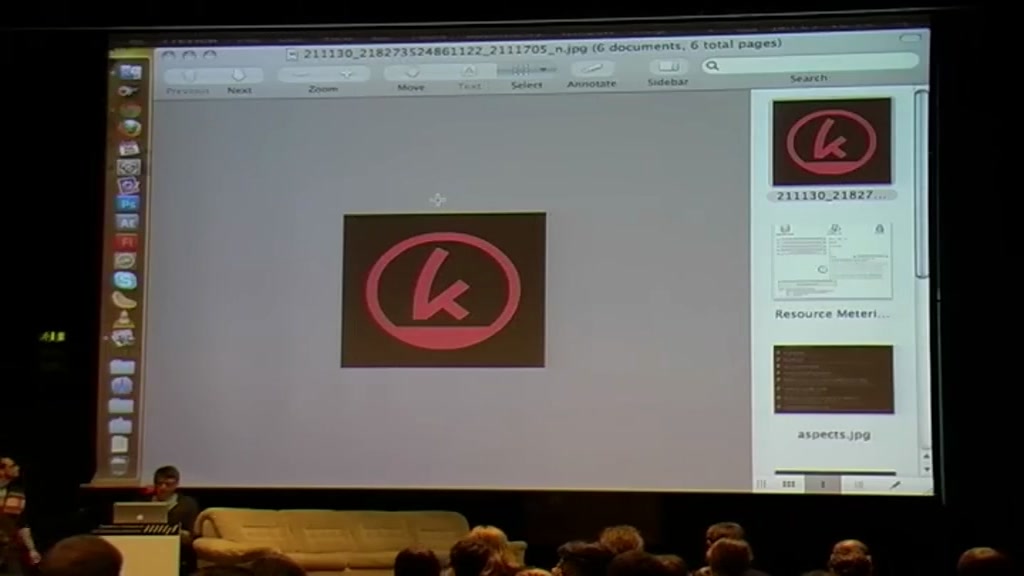Viewport: 1024px width, 576px height.
Task: Click the Next toolbar button
Action: tap(239, 75)
